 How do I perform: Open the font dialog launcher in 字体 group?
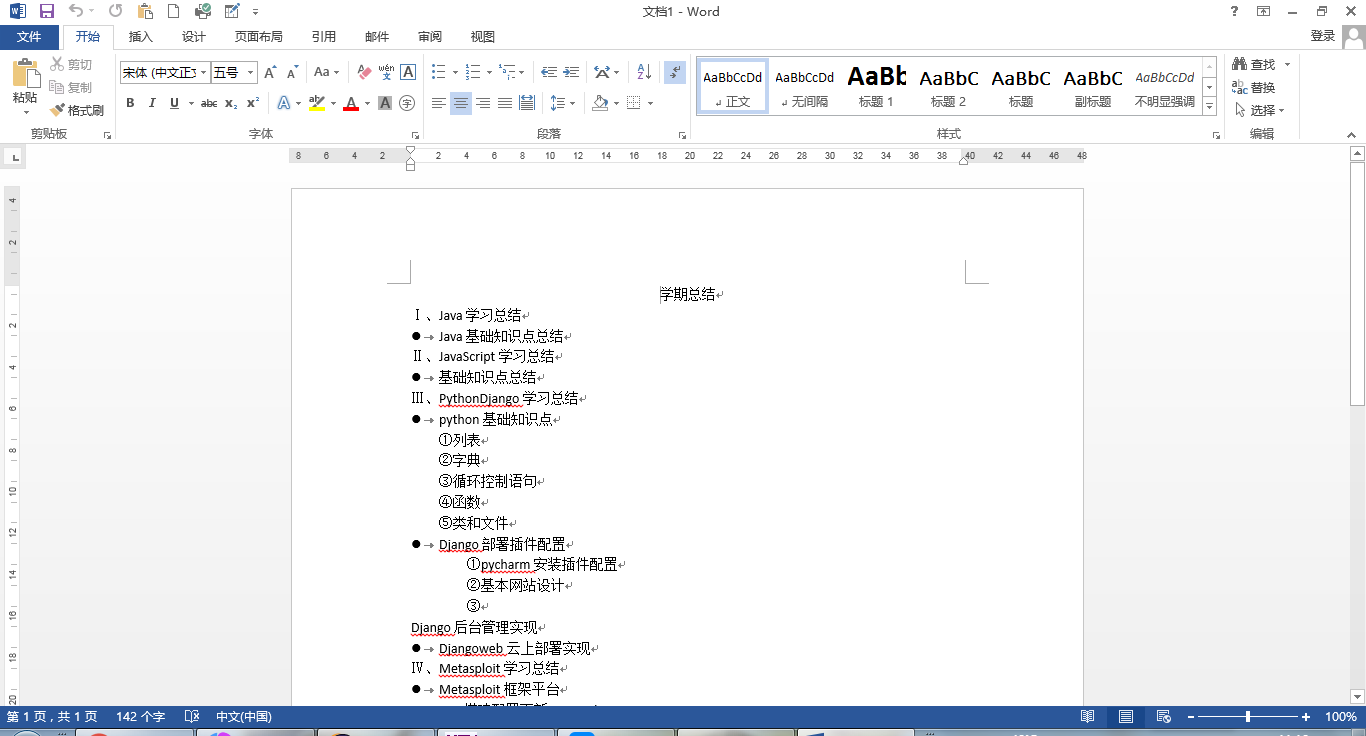[415, 134]
